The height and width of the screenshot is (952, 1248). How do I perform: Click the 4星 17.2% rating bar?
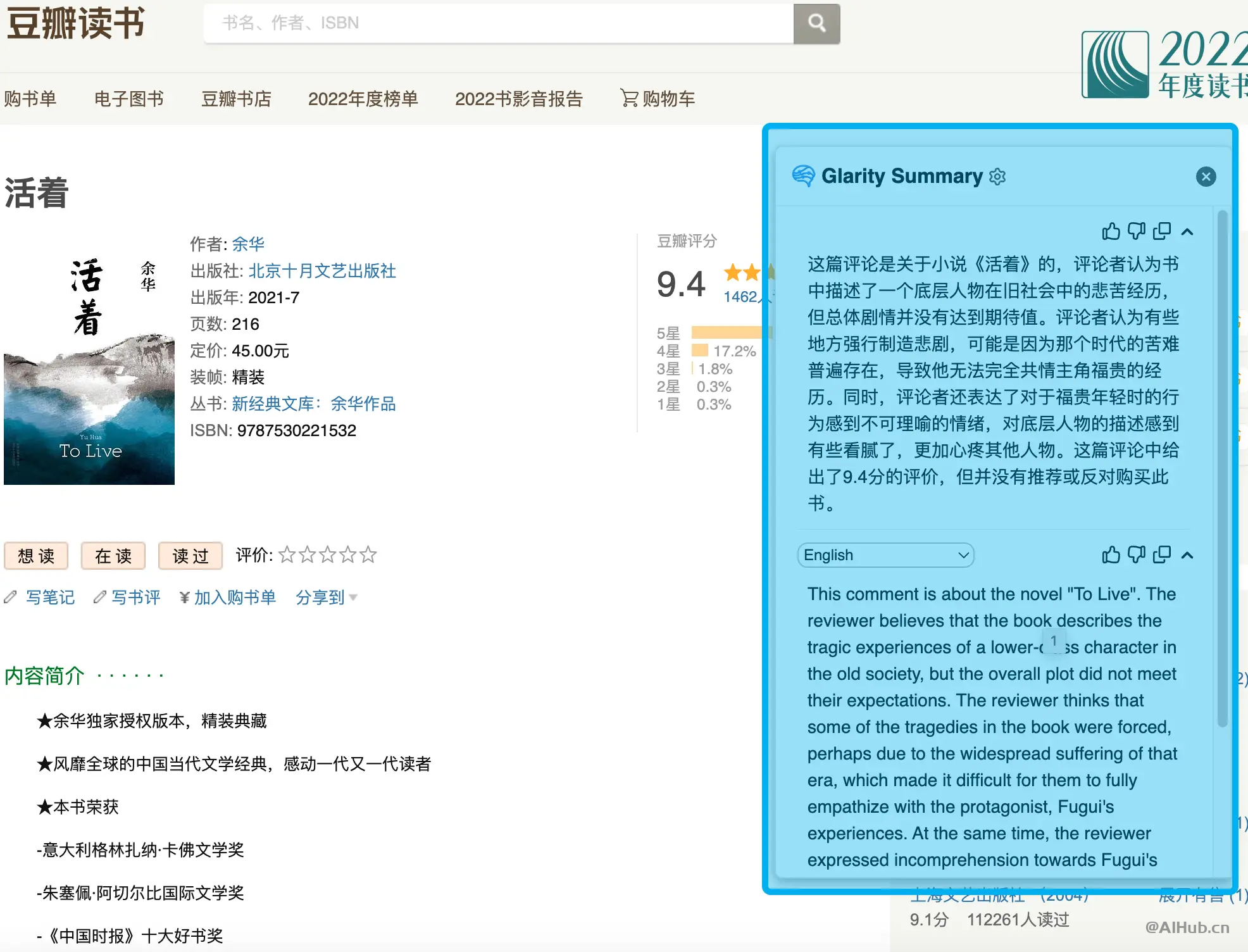(700, 351)
